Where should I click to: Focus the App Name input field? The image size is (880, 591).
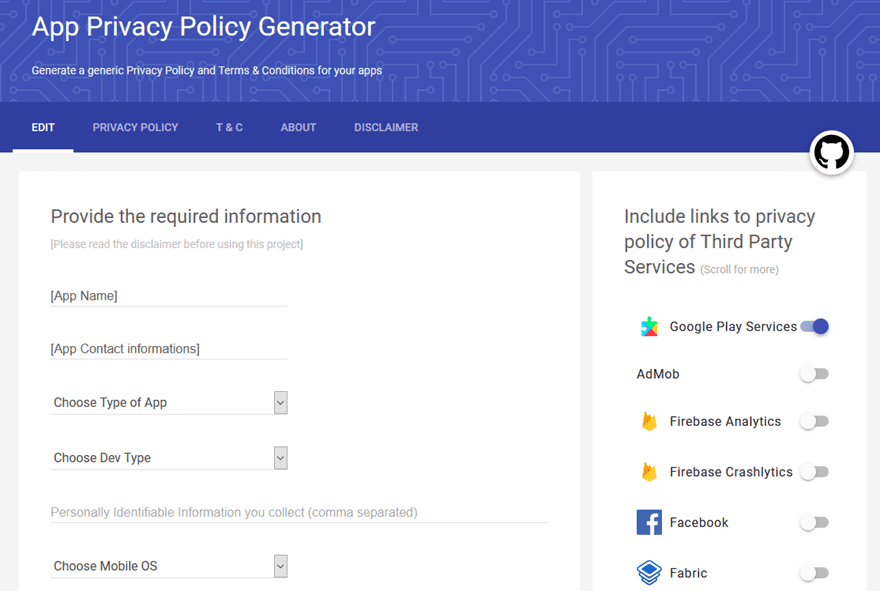[169, 296]
